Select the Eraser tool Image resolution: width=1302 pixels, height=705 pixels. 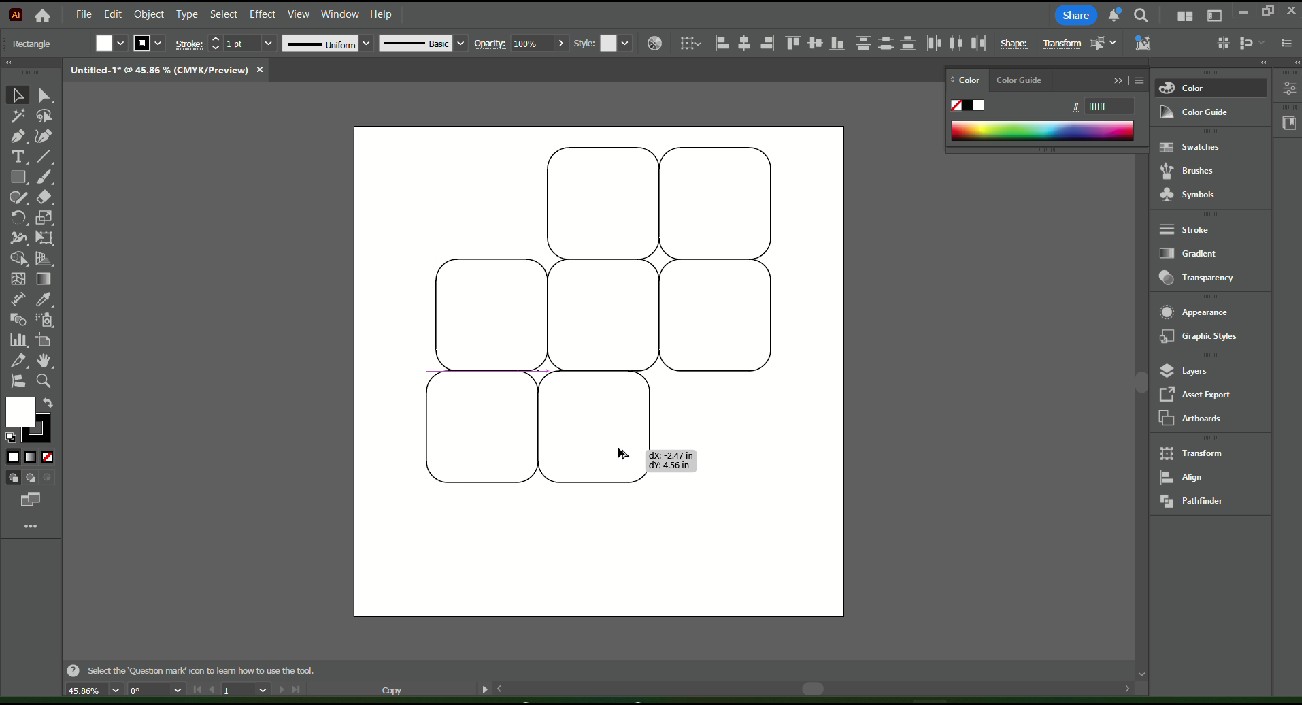44,197
